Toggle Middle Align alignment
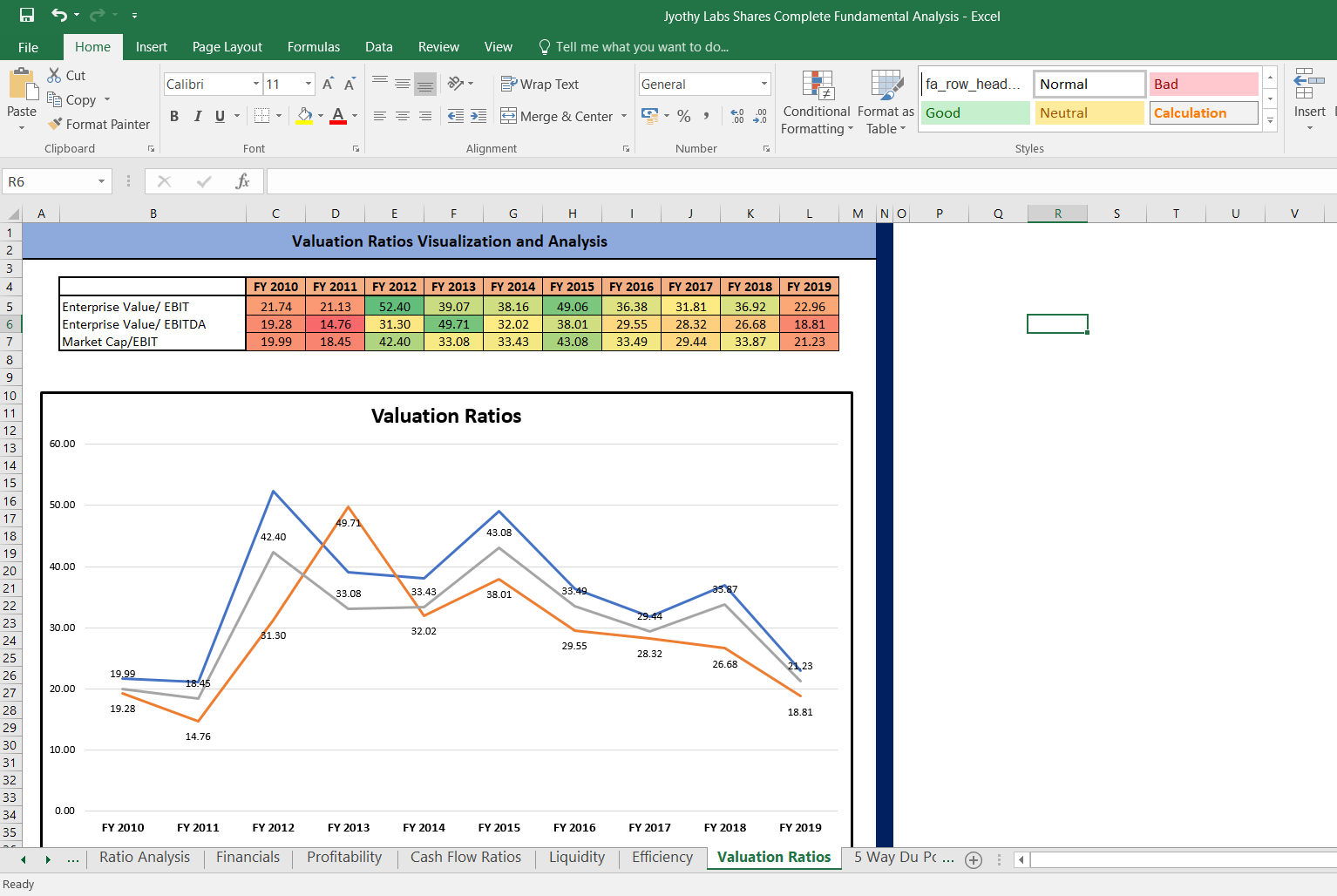 click(403, 84)
